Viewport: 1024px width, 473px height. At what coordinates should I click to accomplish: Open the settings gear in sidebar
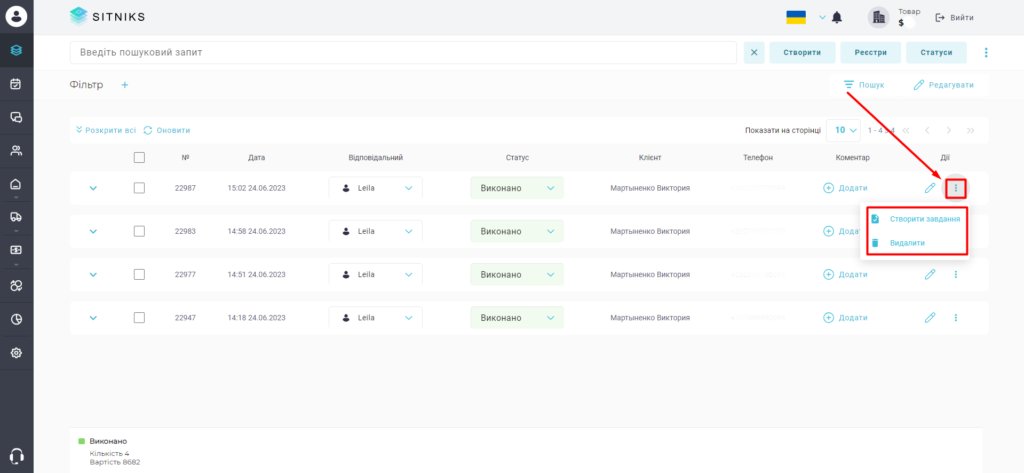(16, 353)
